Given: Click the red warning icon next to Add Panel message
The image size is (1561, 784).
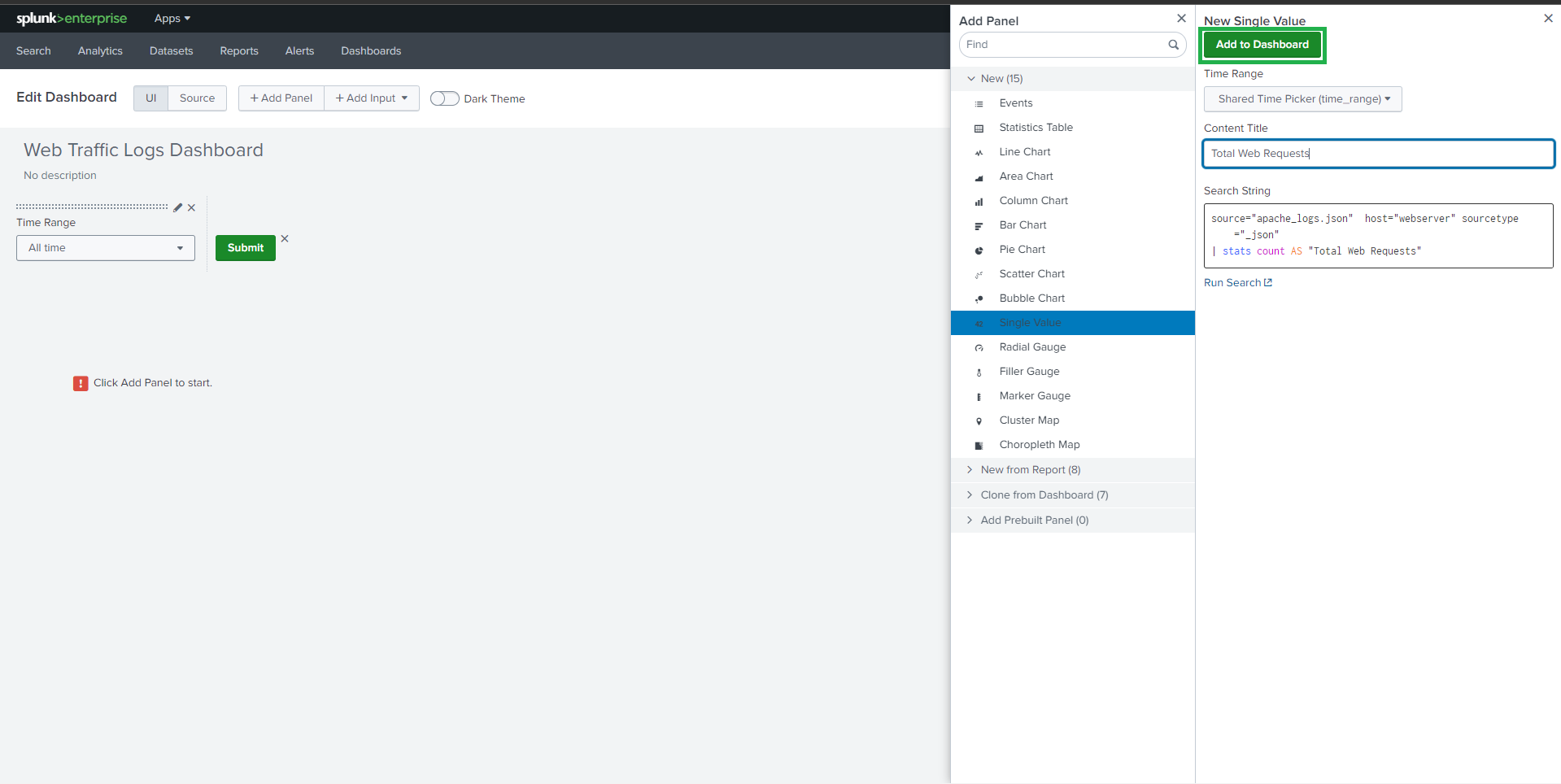Looking at the screenshot, I should 81,383.
